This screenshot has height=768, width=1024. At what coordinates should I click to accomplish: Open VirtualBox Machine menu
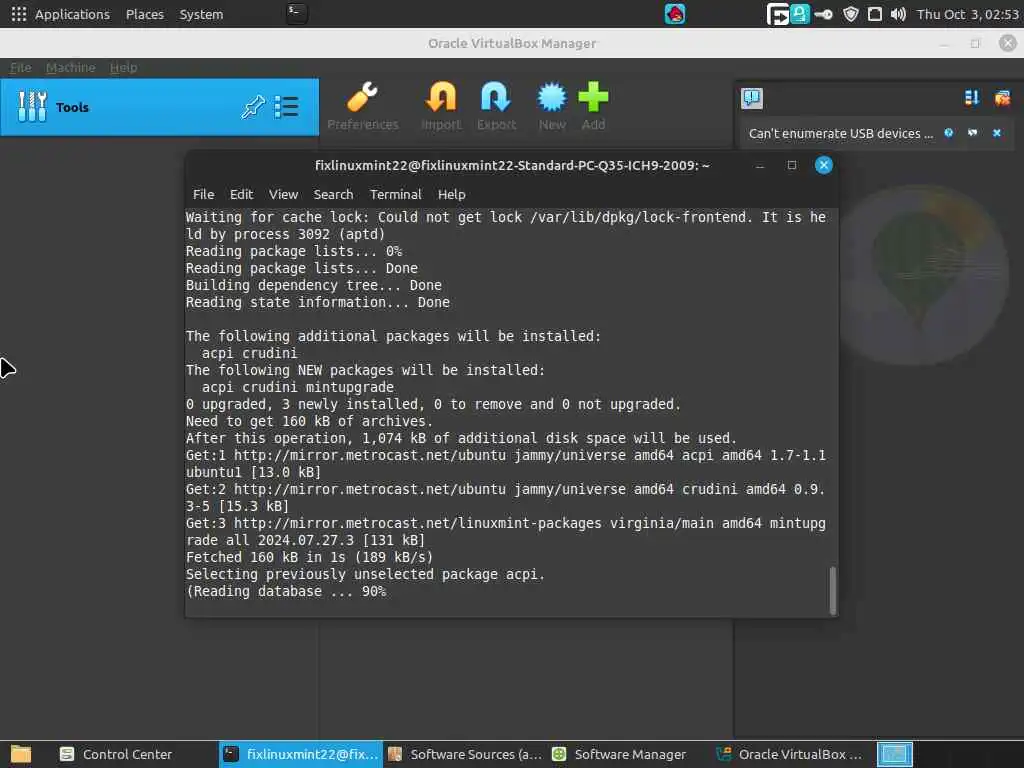[x=71, y=67]
